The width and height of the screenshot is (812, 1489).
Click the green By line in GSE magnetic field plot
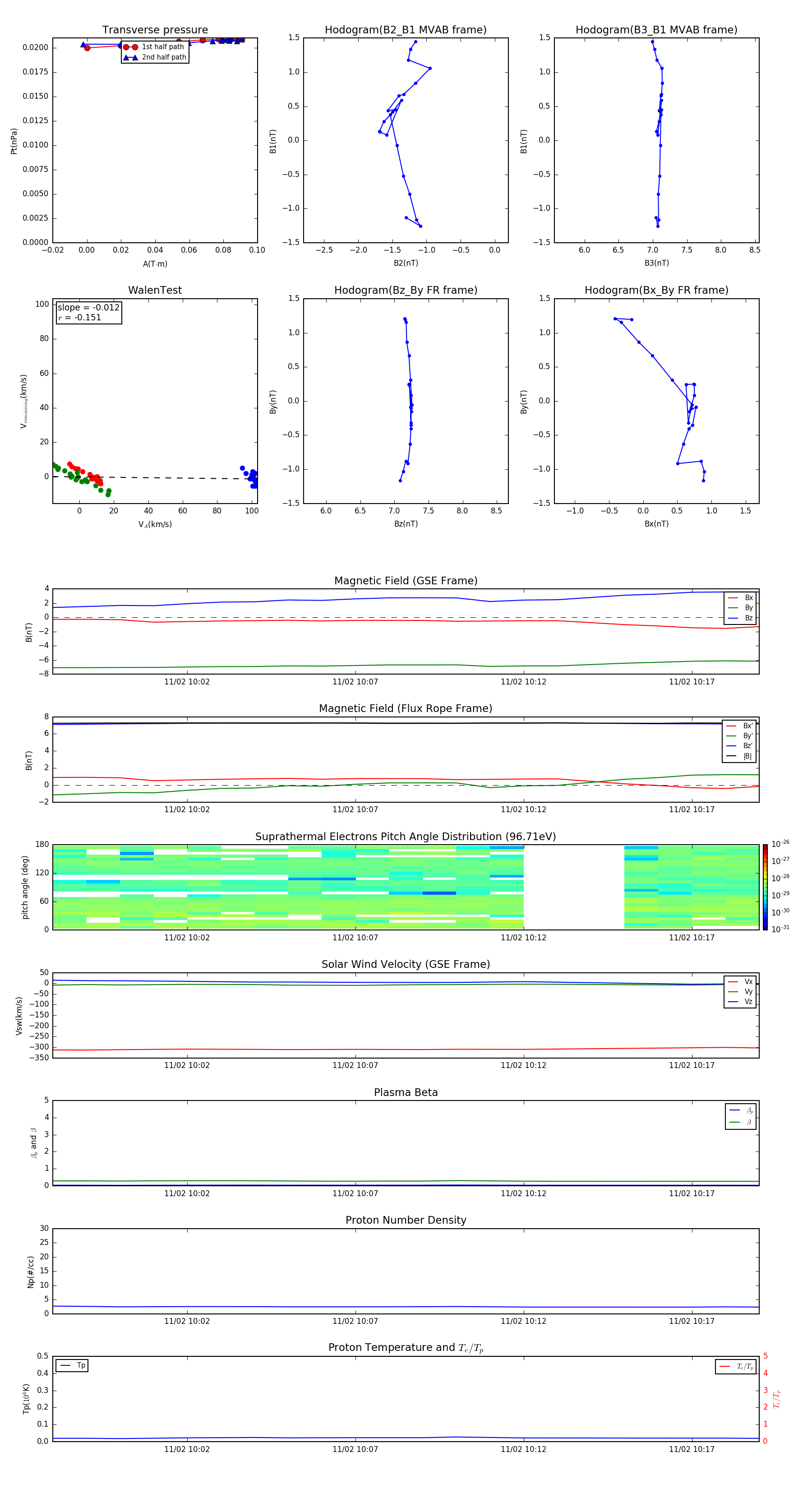pyautogui.click(x=406, y=665)
